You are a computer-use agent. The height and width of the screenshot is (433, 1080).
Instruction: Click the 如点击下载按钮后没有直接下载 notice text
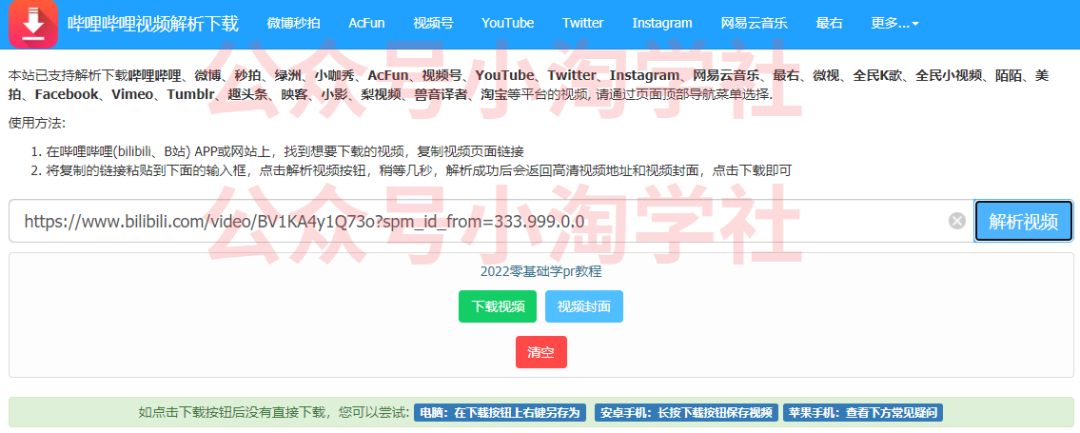point(274,413)
